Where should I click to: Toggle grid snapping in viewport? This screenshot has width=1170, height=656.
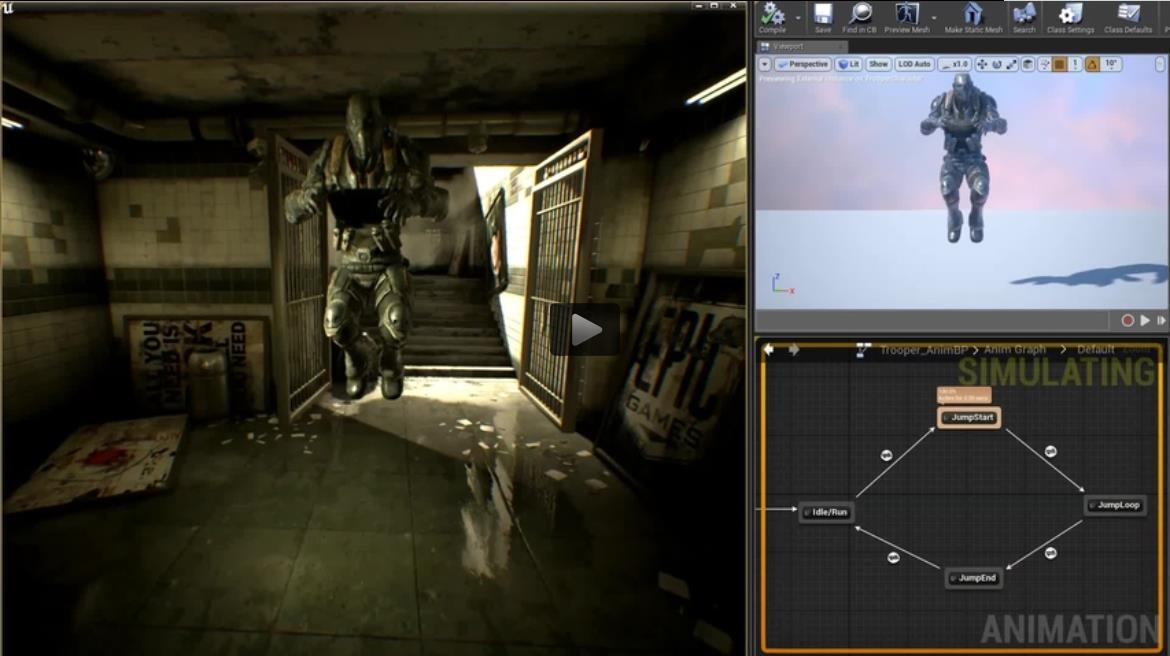(x=1060, y=65)
